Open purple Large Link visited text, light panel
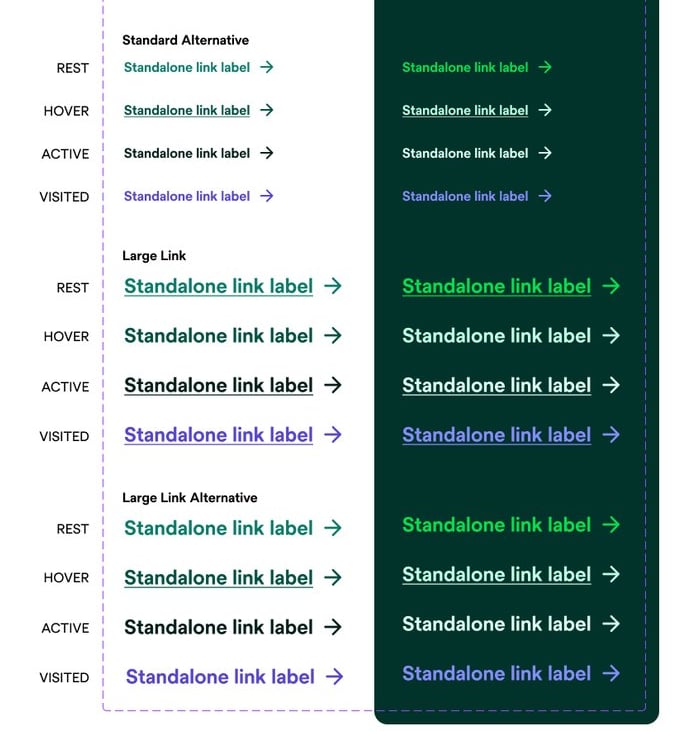The image size is (681, 731). click(x=219, y=435)
